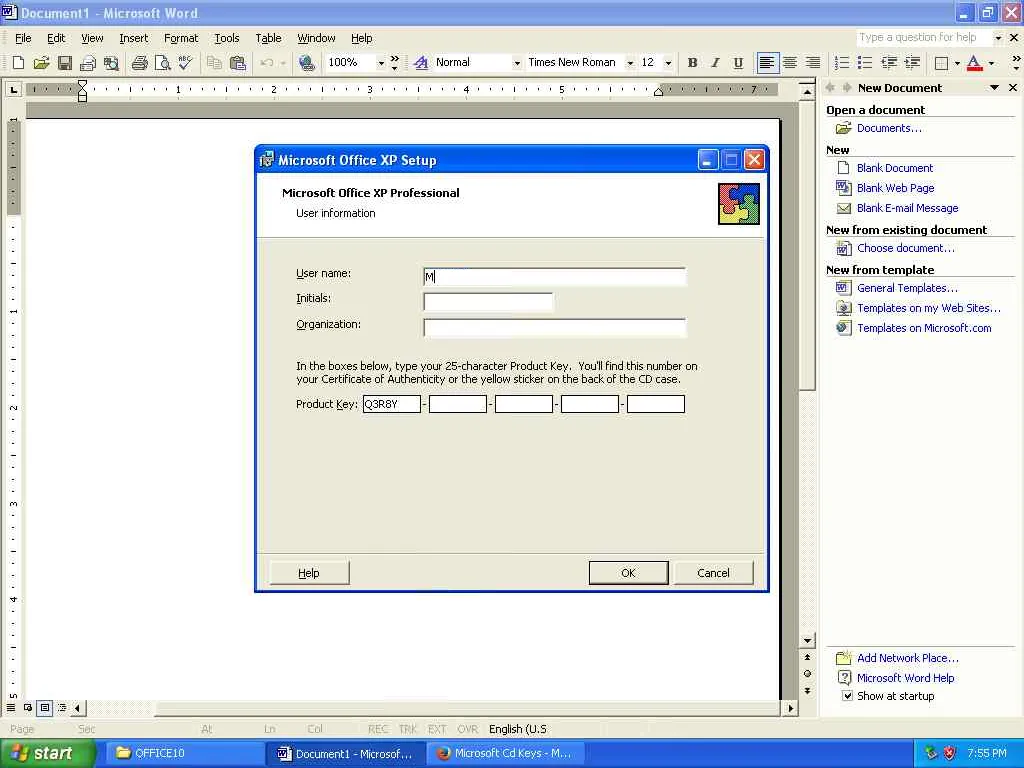Open the Table menu
1024x768 pixels.
point(268,38)
